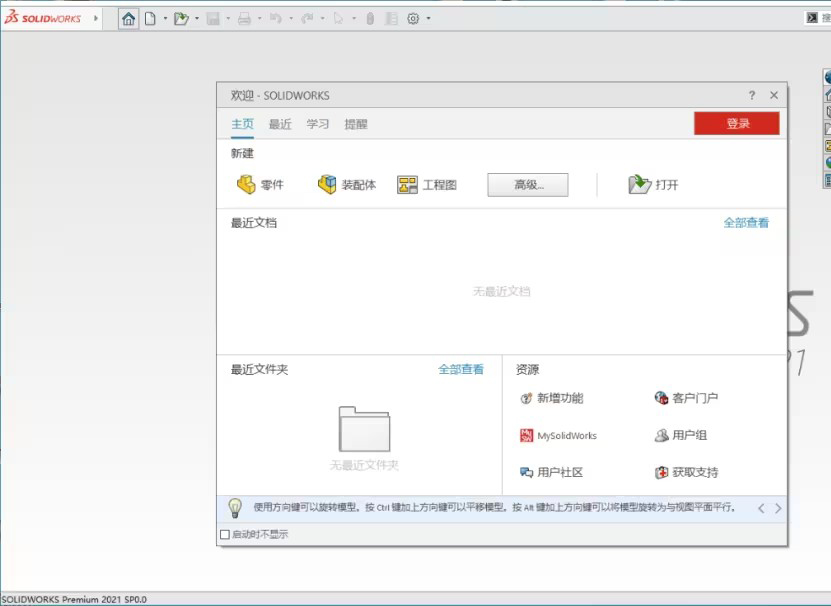
Task: Click the red 登录 login button
Action: (x=737, y=123)
